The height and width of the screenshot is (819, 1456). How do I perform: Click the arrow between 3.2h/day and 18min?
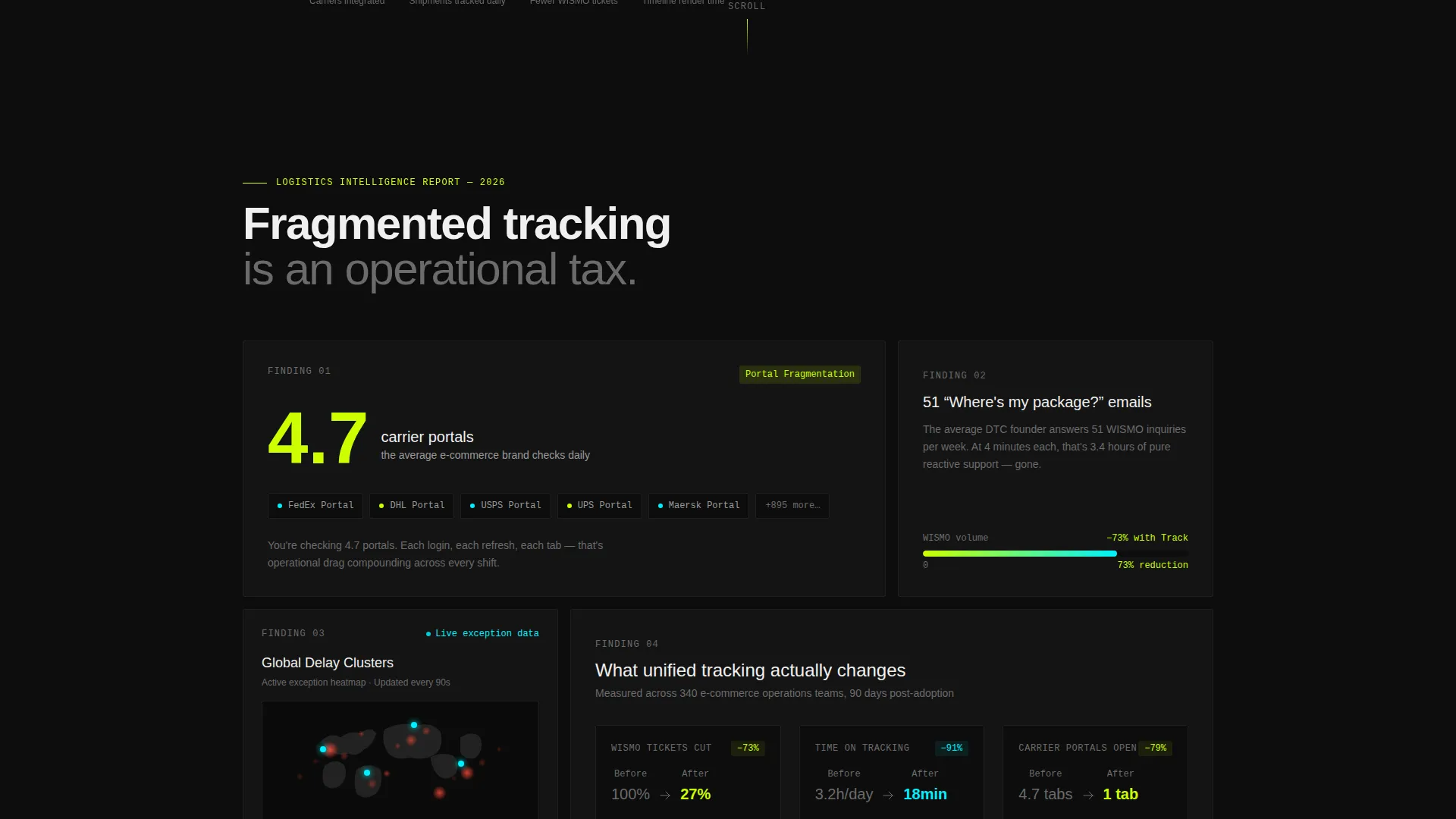point(888,795)
